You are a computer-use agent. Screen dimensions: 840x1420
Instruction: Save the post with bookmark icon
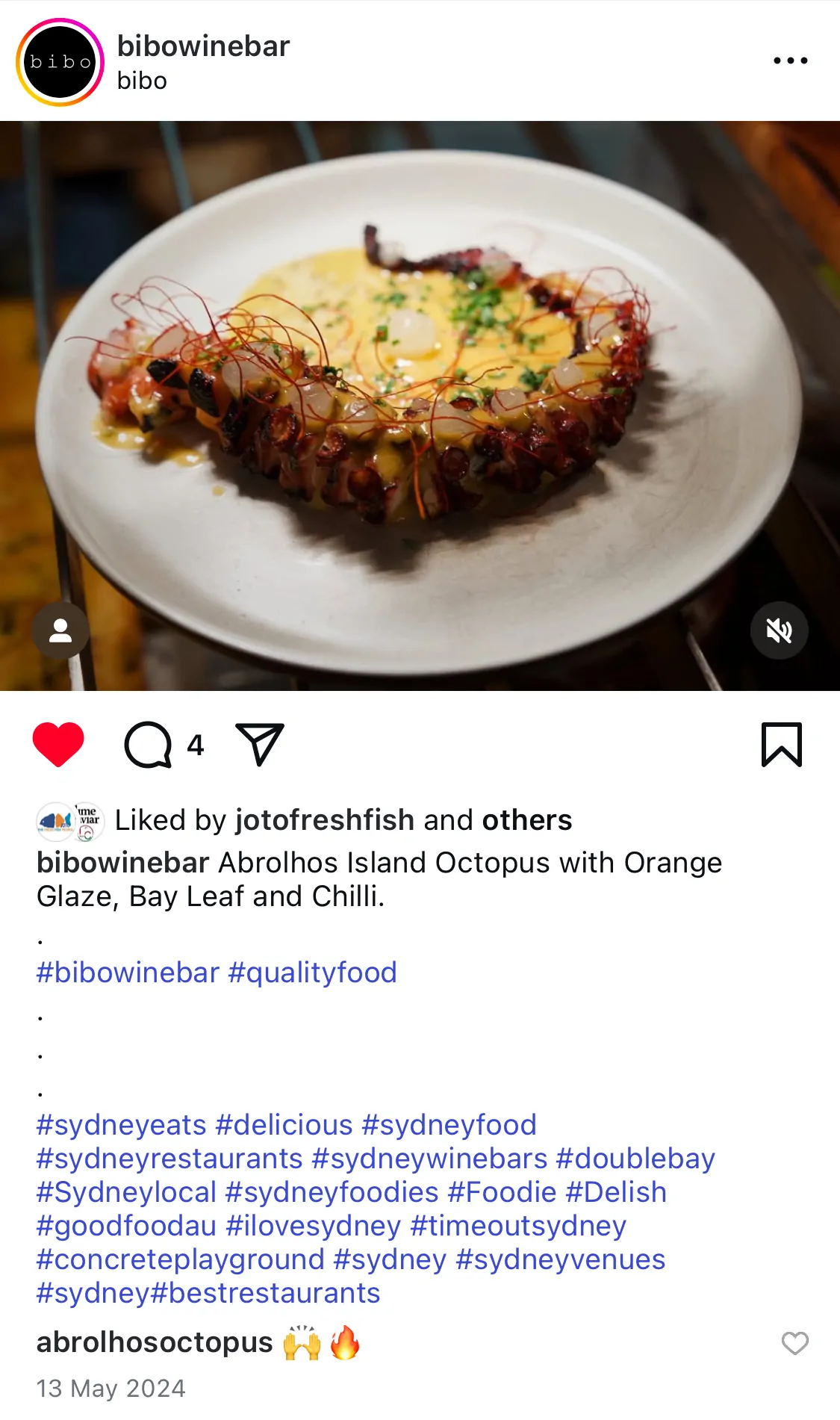click(x=781, y=744)
